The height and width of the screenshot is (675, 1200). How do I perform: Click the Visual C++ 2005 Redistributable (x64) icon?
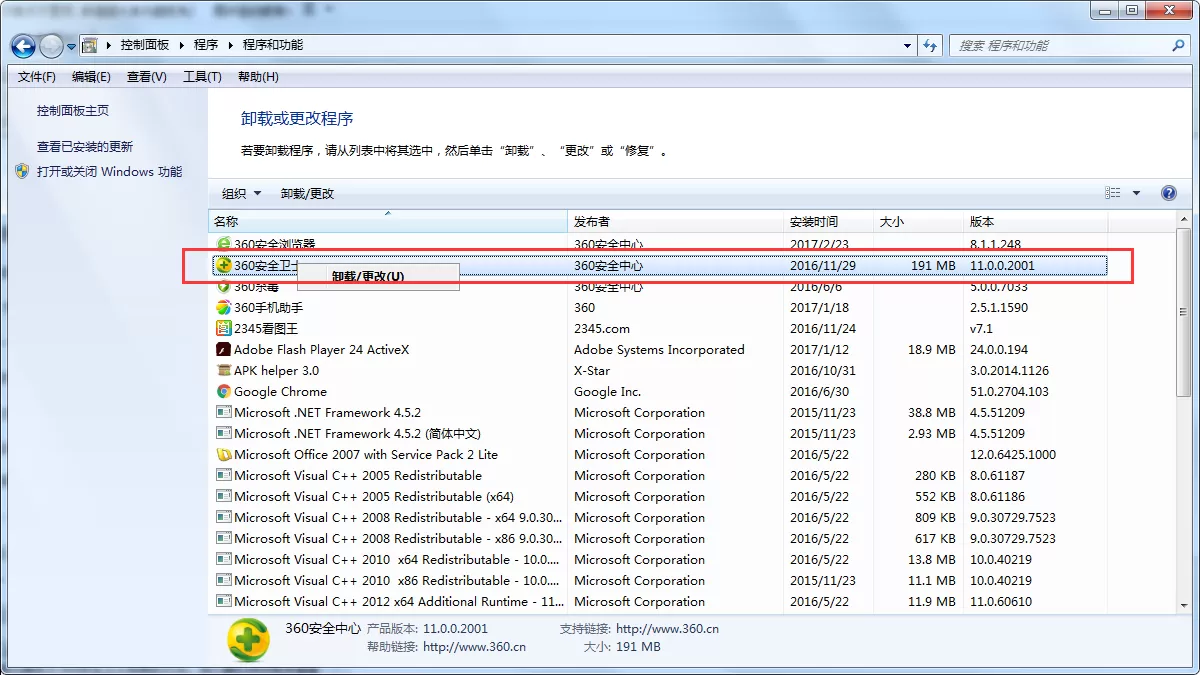pos(224,497)
